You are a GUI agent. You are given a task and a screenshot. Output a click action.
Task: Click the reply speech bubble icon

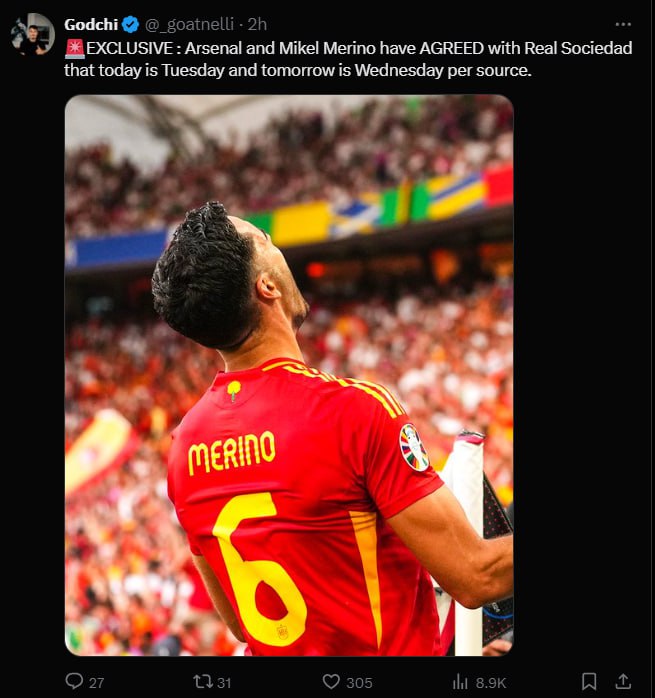[74, 681]
